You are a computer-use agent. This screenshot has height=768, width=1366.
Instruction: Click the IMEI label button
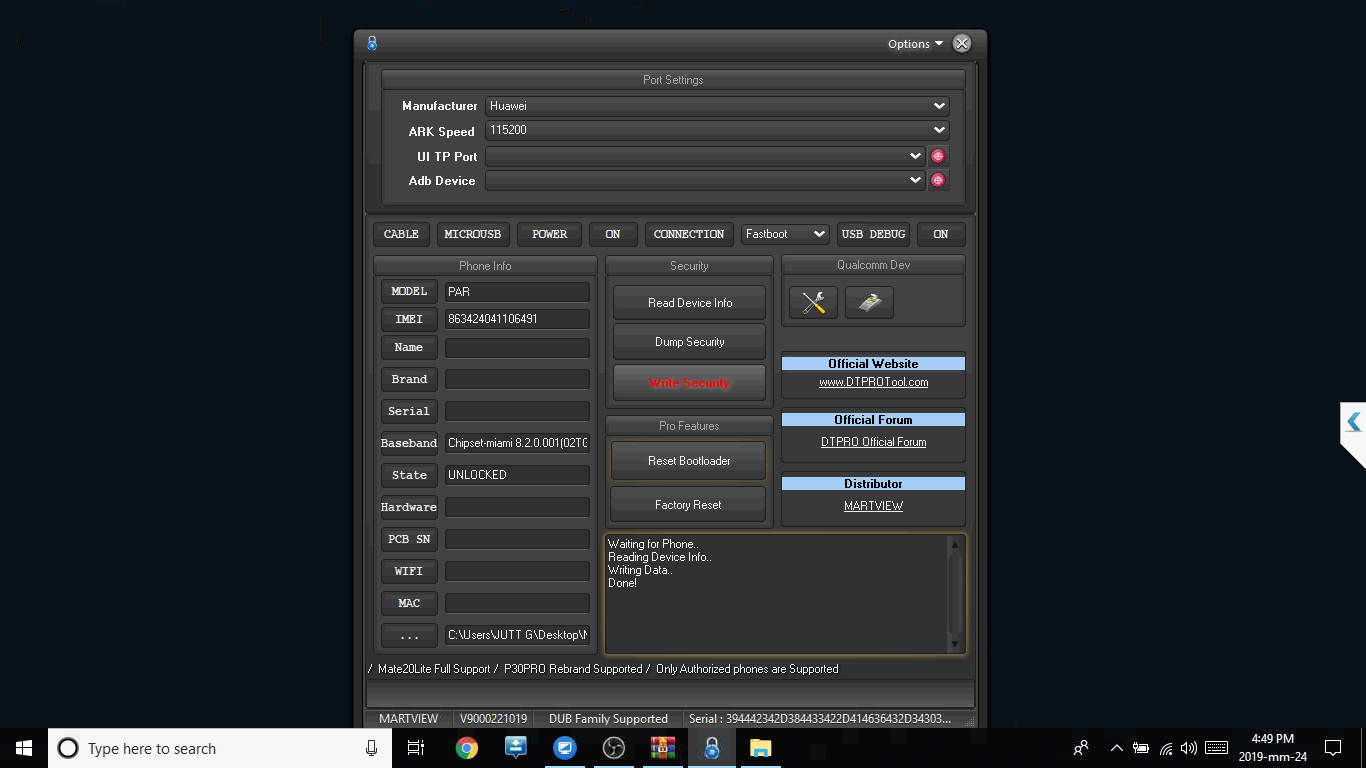click(x=409, y=319)
